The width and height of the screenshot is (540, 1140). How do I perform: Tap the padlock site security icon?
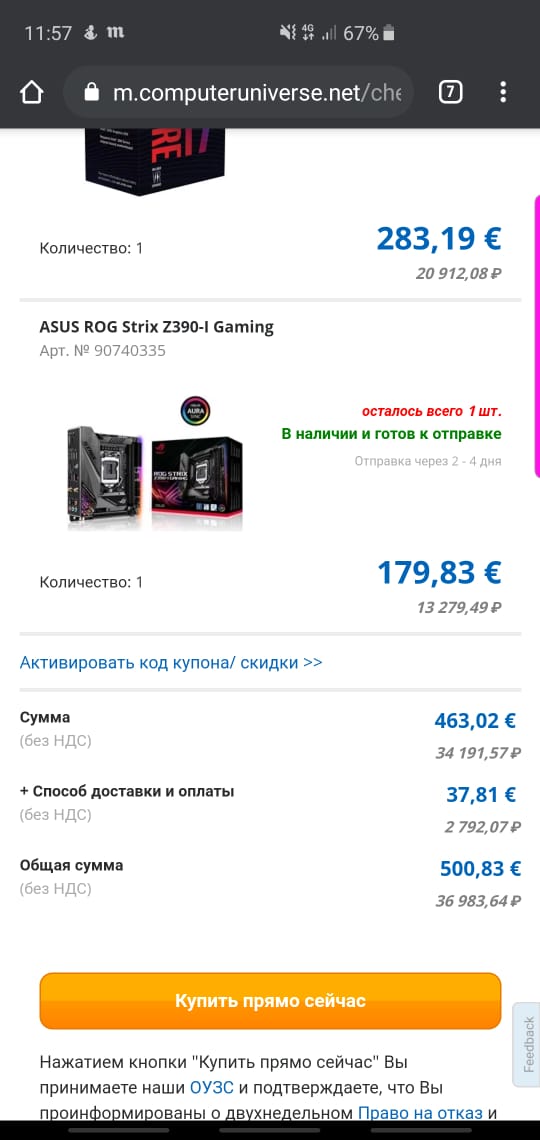91,92
